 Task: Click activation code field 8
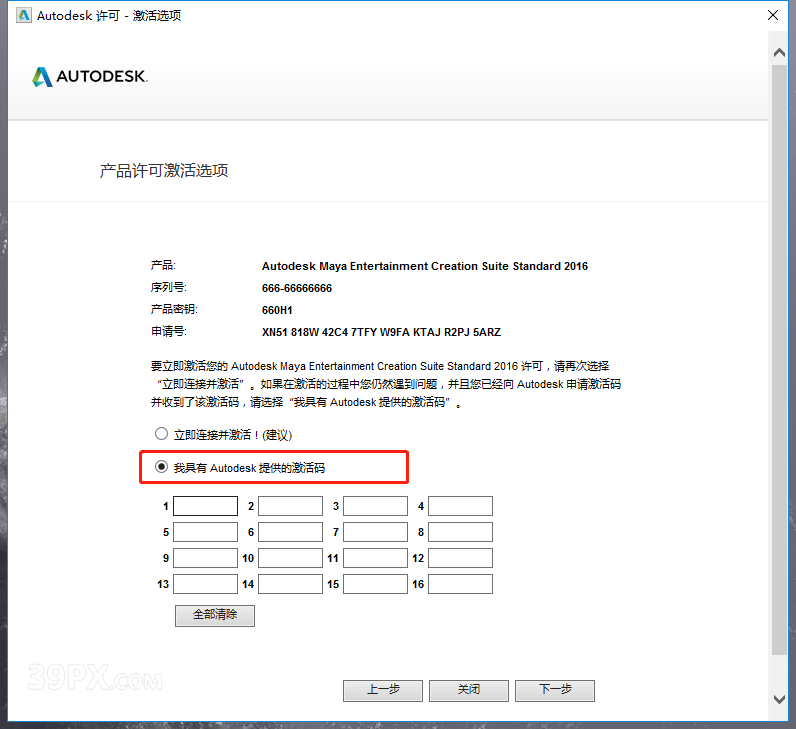pos(460,532)
